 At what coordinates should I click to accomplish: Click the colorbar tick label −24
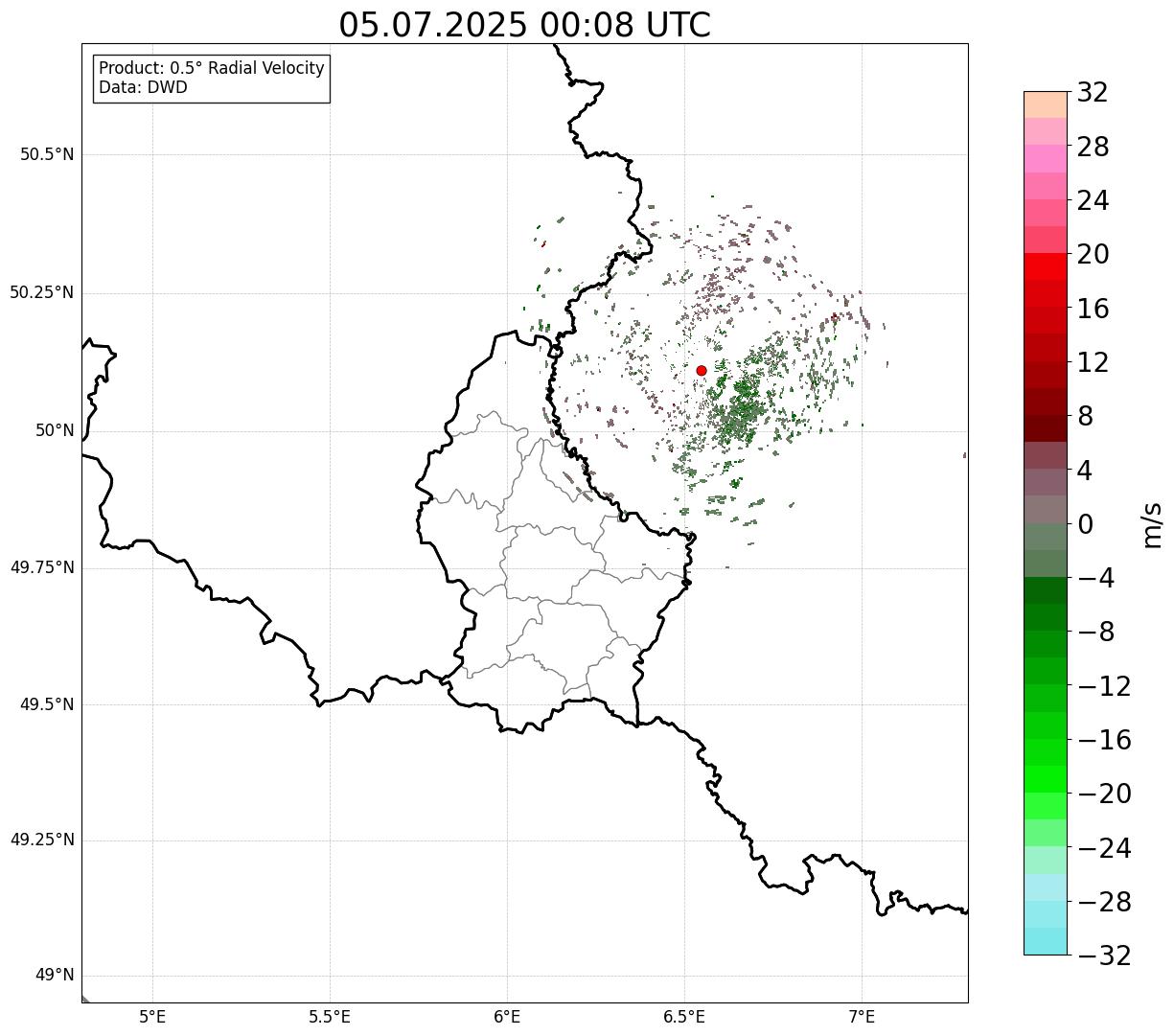[1104, 848]
